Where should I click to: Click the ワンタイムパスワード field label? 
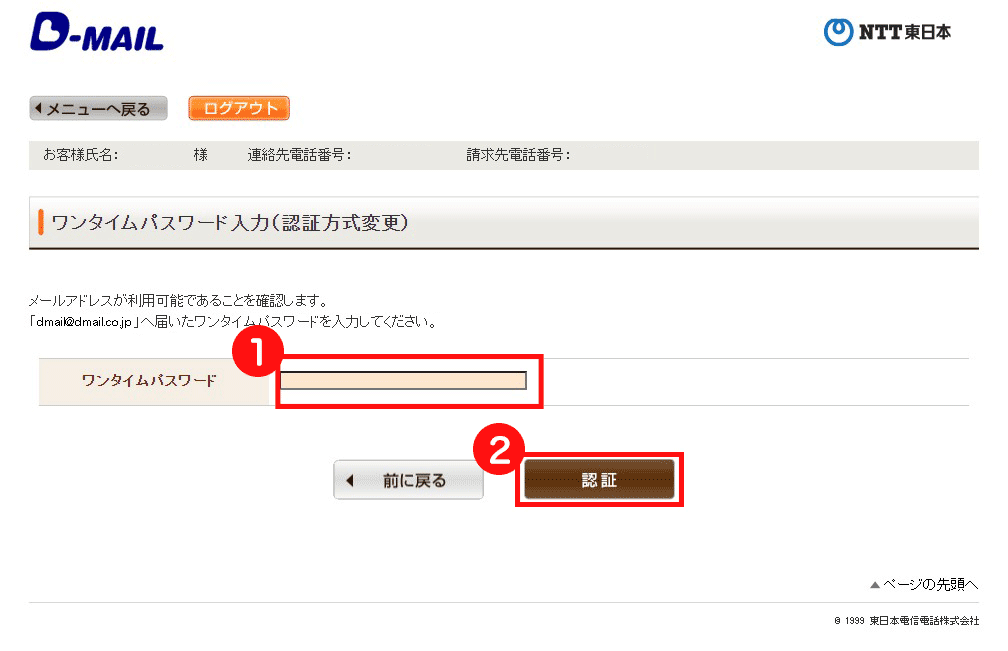pos(149,380)
